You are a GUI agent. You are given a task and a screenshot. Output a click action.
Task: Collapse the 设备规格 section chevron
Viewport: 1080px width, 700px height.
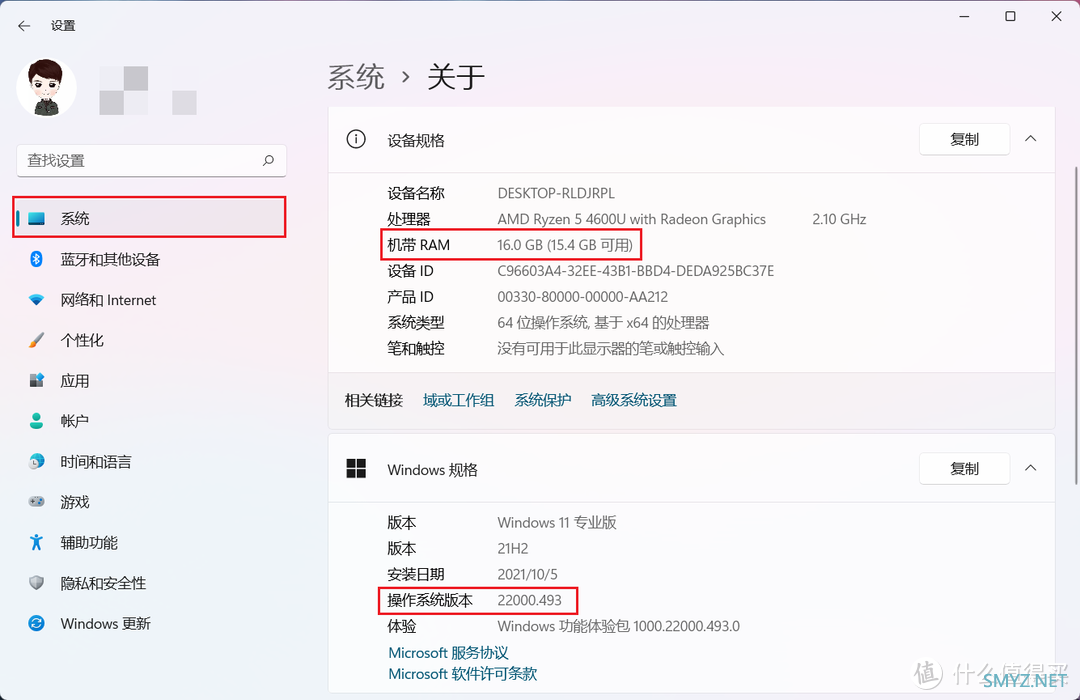[1030, 139]
